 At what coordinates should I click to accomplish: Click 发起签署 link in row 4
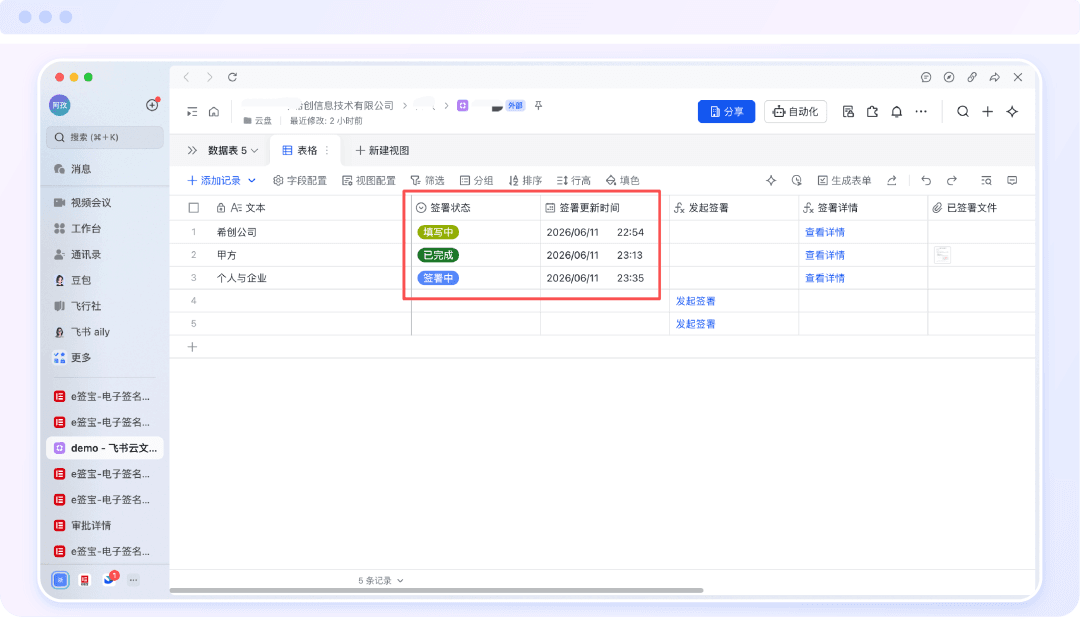(x=695, y=301)
